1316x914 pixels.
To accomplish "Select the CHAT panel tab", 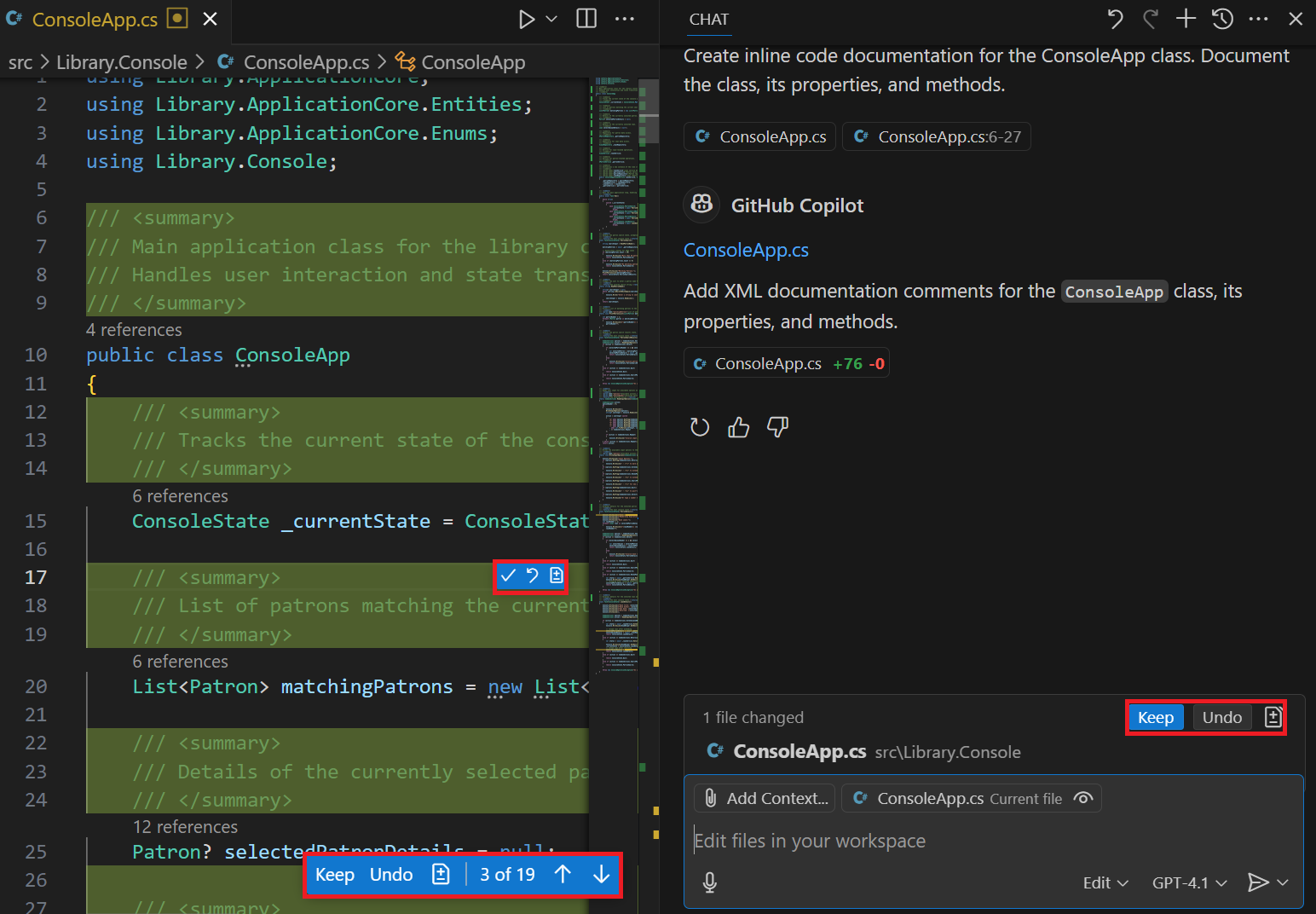I will point(708,19).
